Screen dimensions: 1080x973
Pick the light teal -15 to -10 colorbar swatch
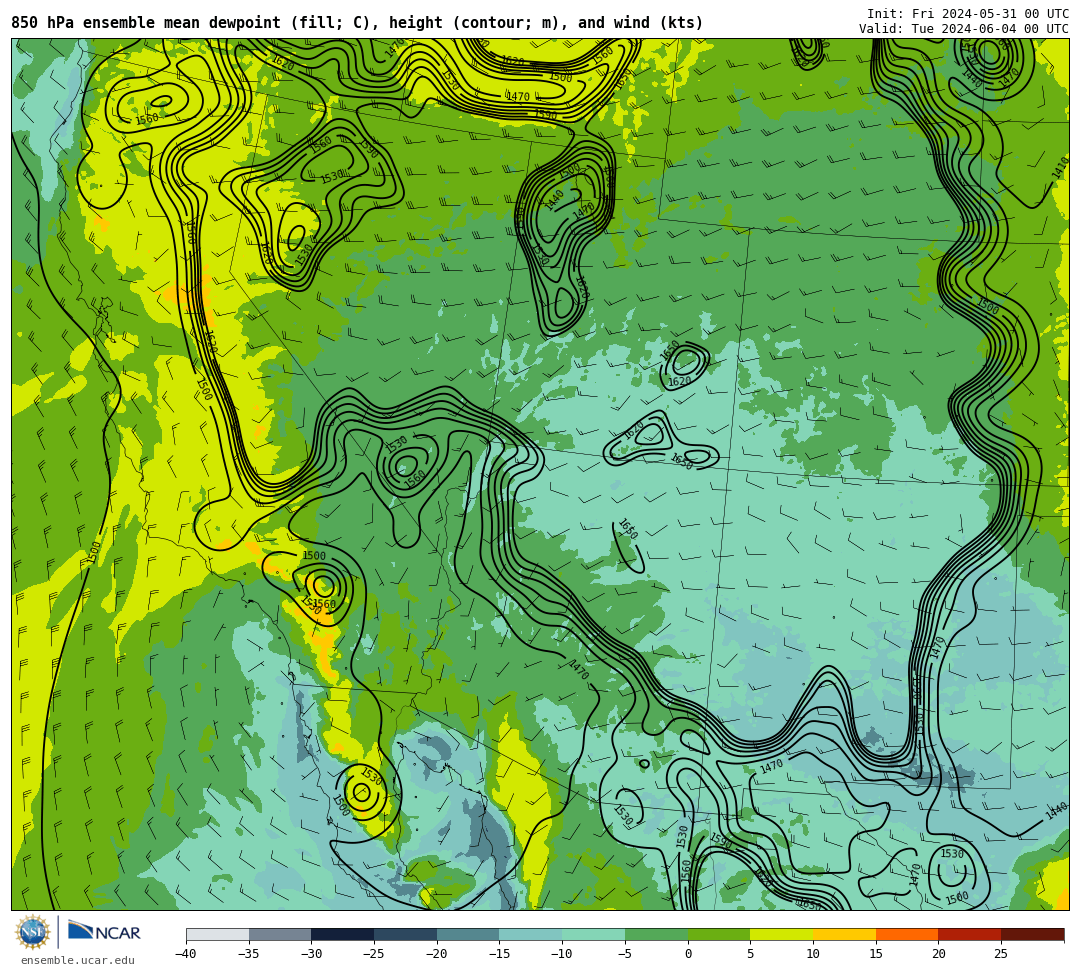pyautogui.click(x=530, y=934)
